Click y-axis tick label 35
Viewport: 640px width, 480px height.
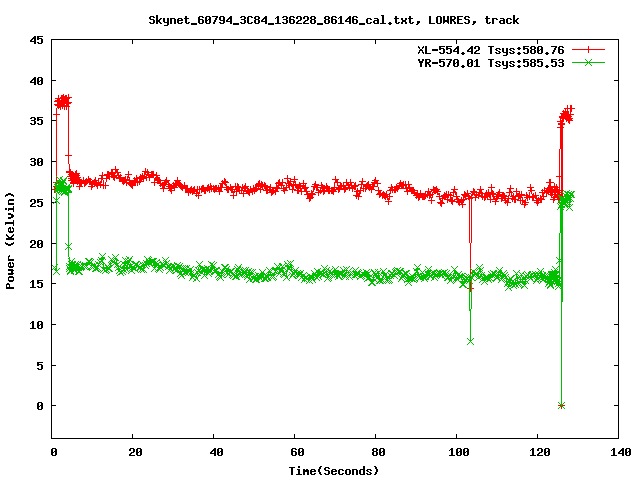click(36, 121)
